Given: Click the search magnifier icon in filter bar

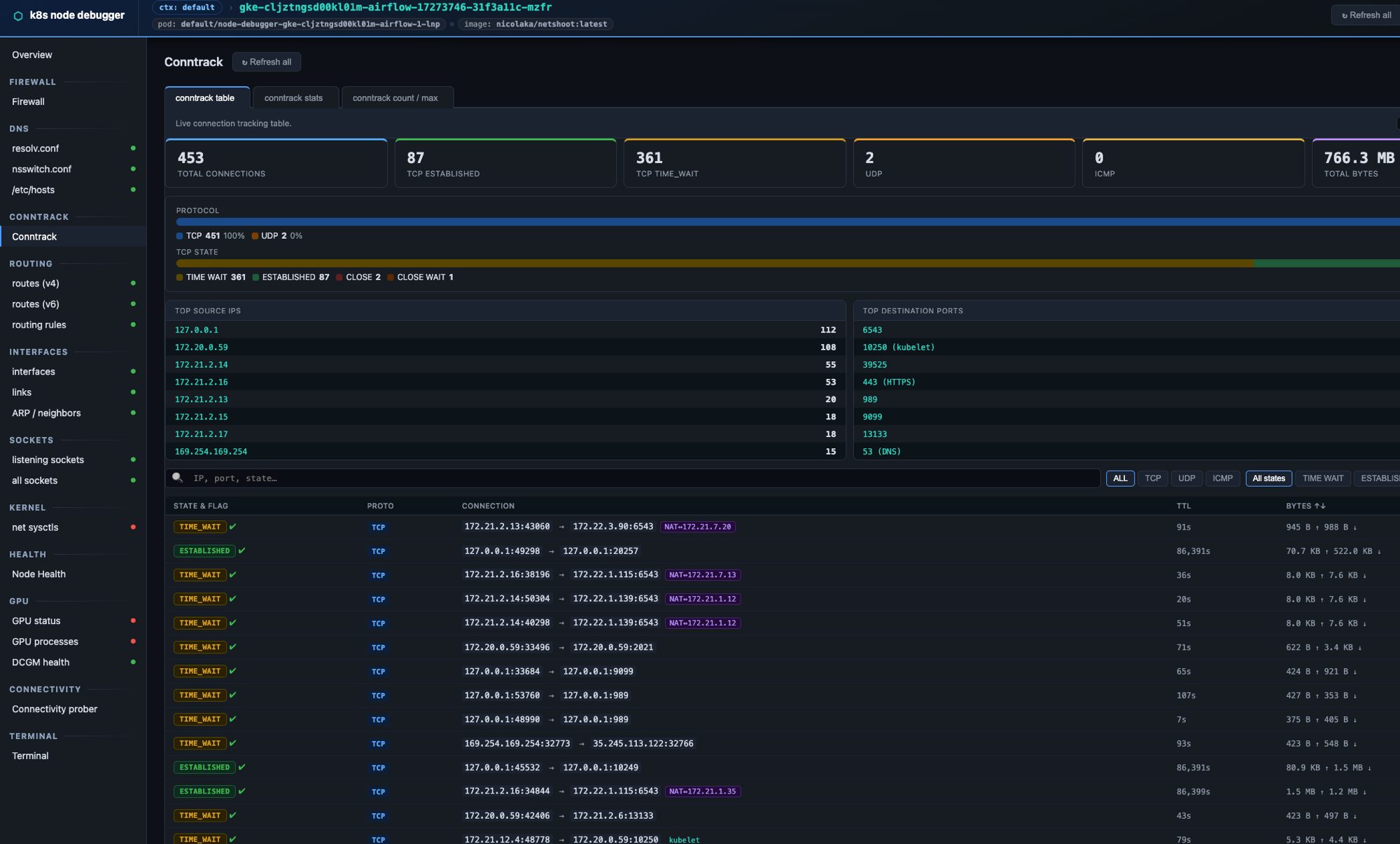Looking at the screenshot, I should click(x=178, y=478).
